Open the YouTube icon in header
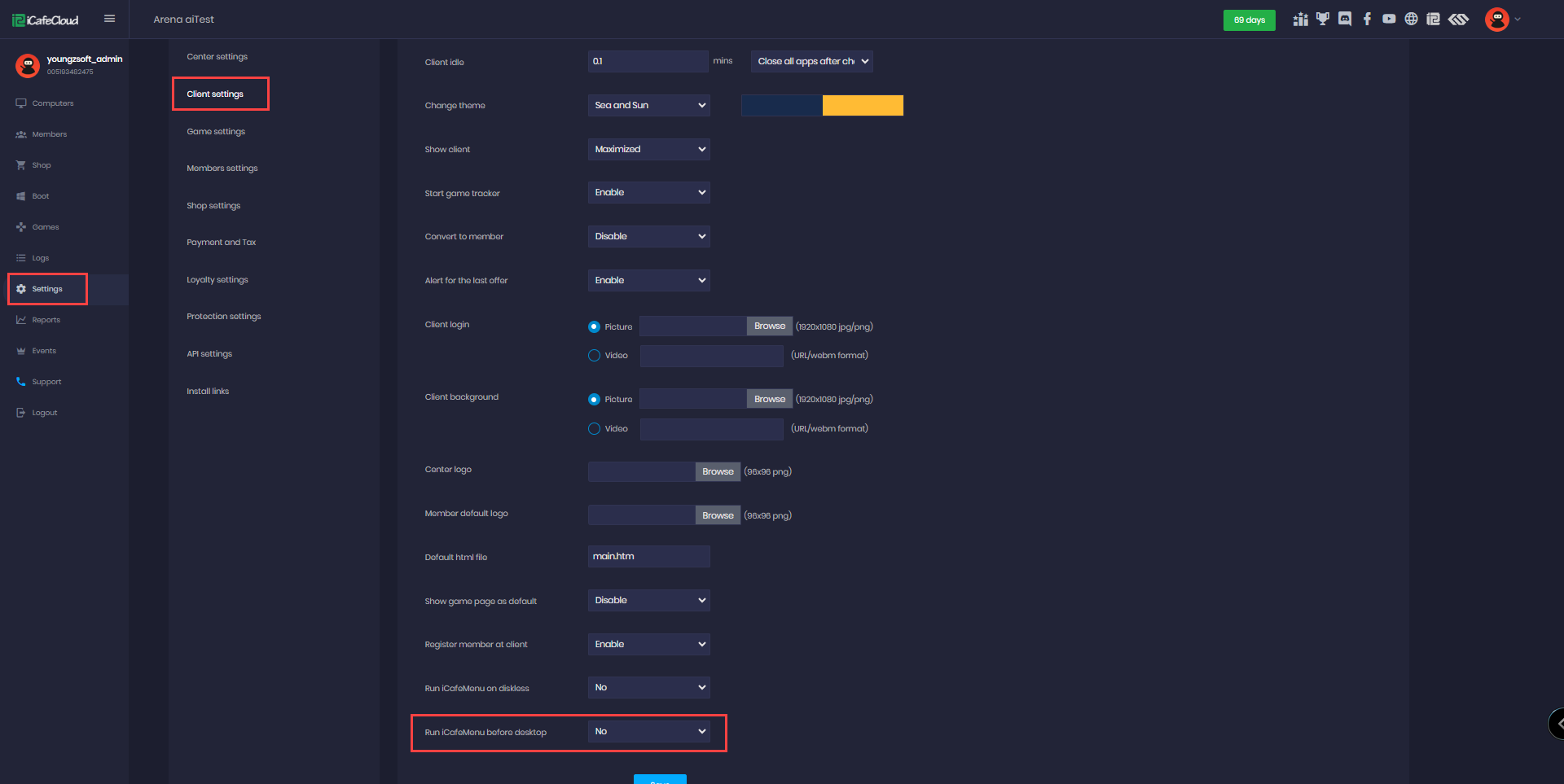Viewport: 1564px width, 784px height. pos(1389,20)
